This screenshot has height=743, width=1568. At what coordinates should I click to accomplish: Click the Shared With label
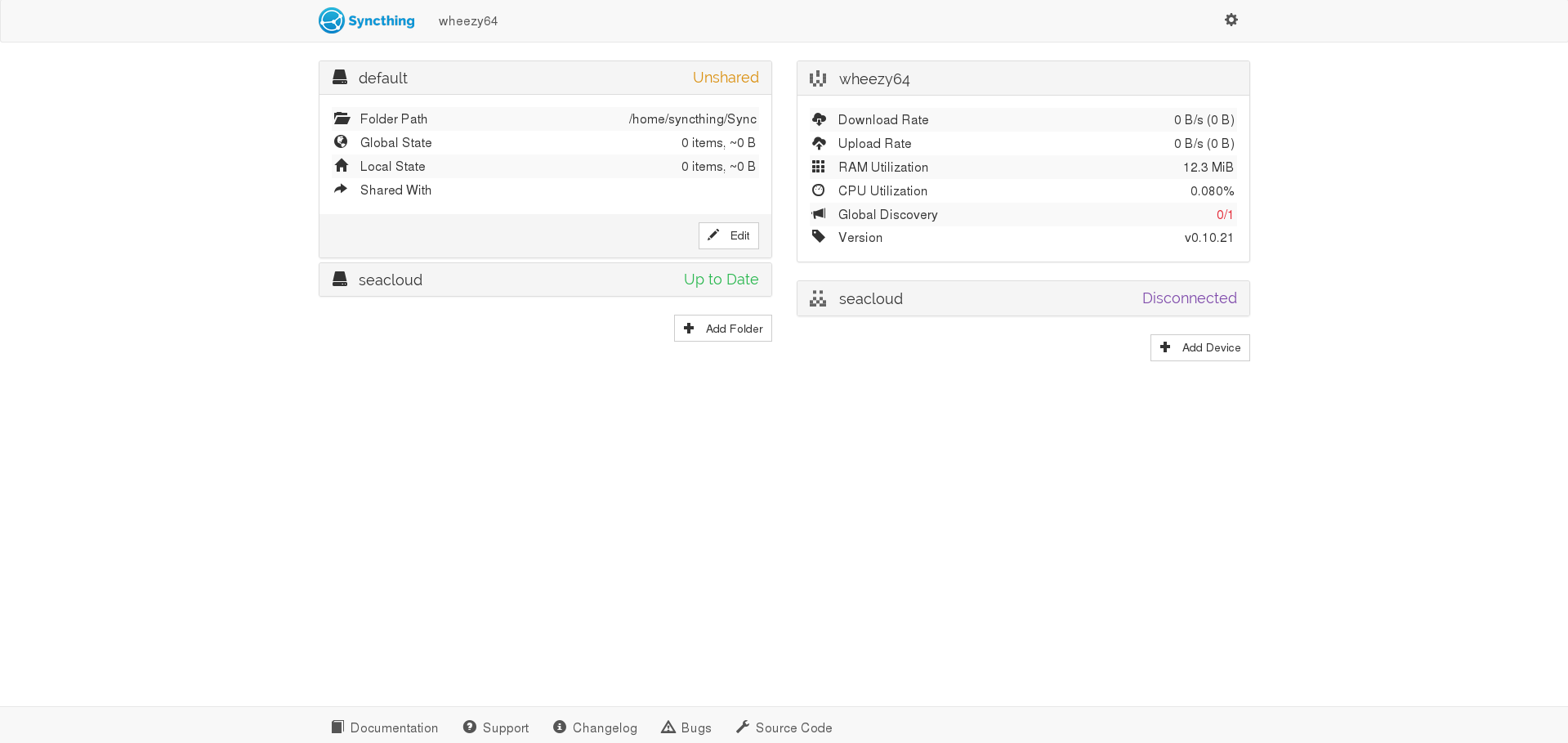395,190
